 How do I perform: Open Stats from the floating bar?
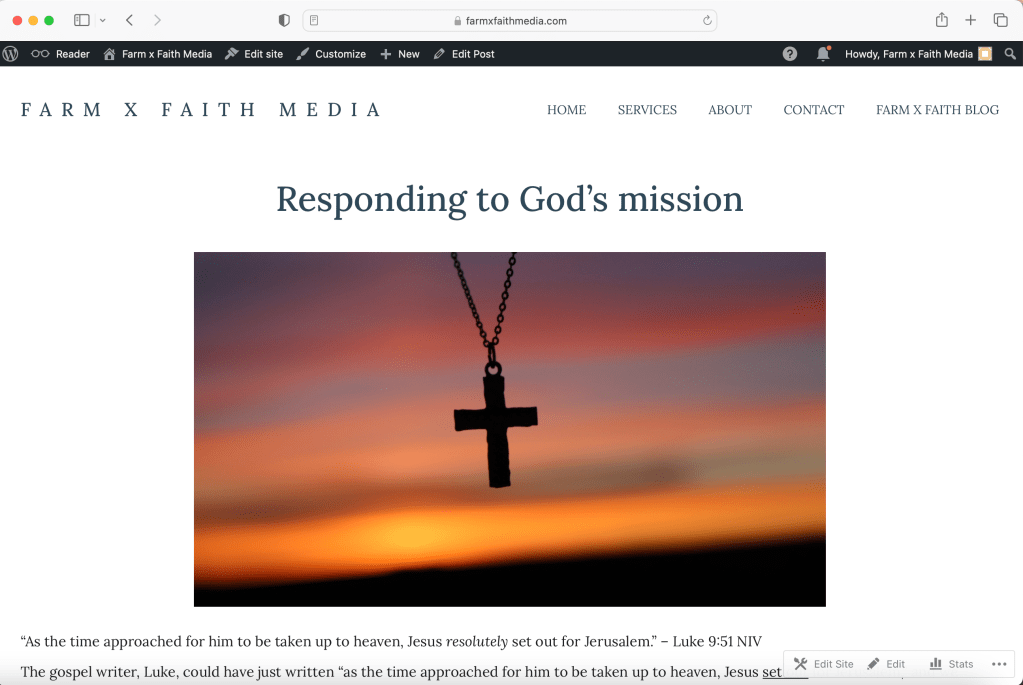click(x=951, y=664)
